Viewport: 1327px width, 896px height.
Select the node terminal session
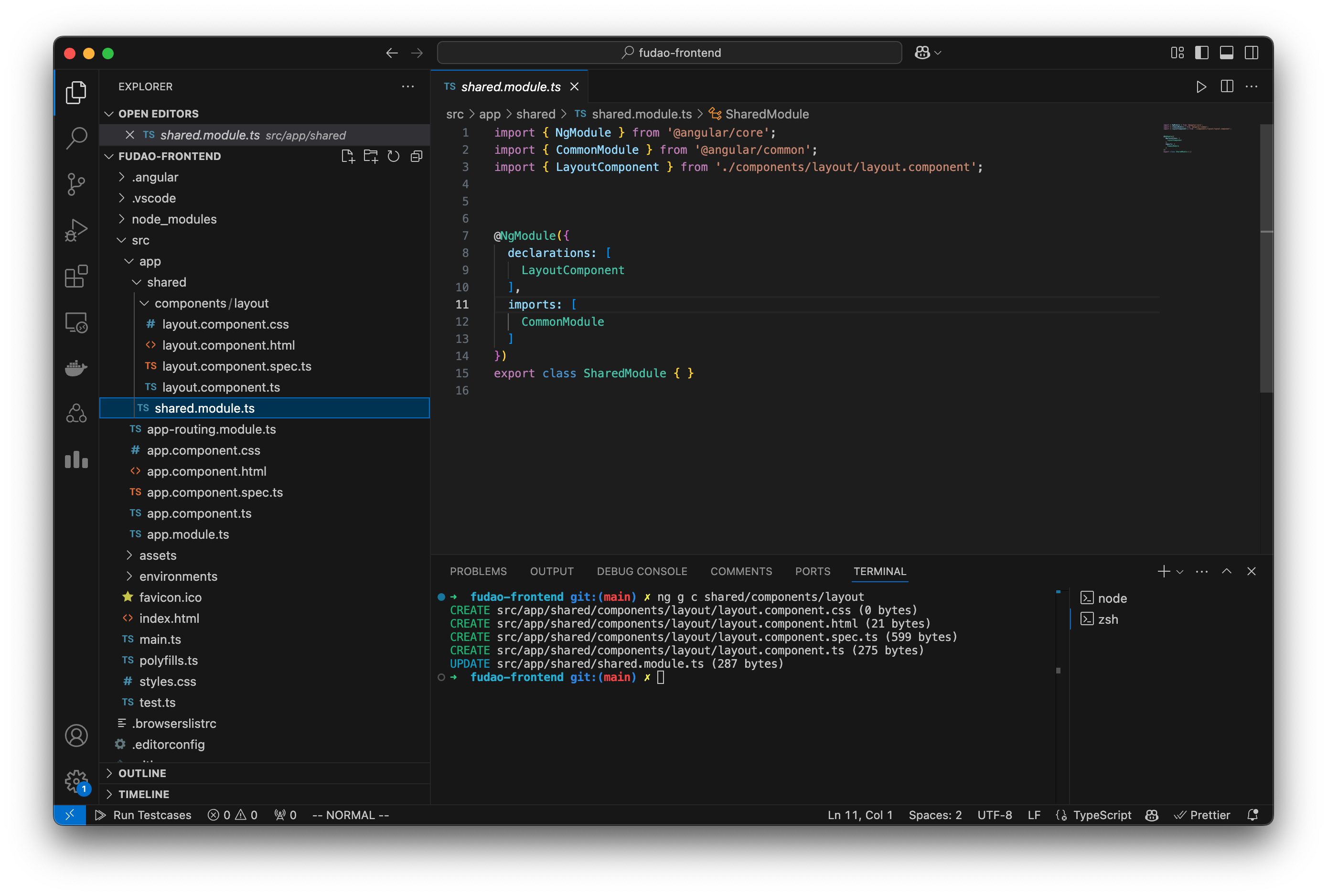pyautogui.click(x=1104, y=598)
